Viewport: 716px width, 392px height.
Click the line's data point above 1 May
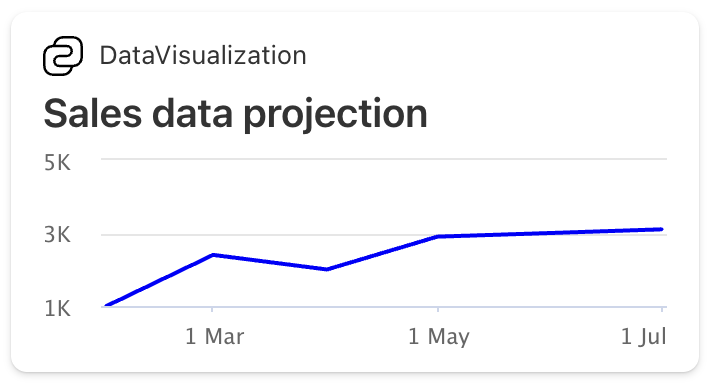click(x=438, y=237)
